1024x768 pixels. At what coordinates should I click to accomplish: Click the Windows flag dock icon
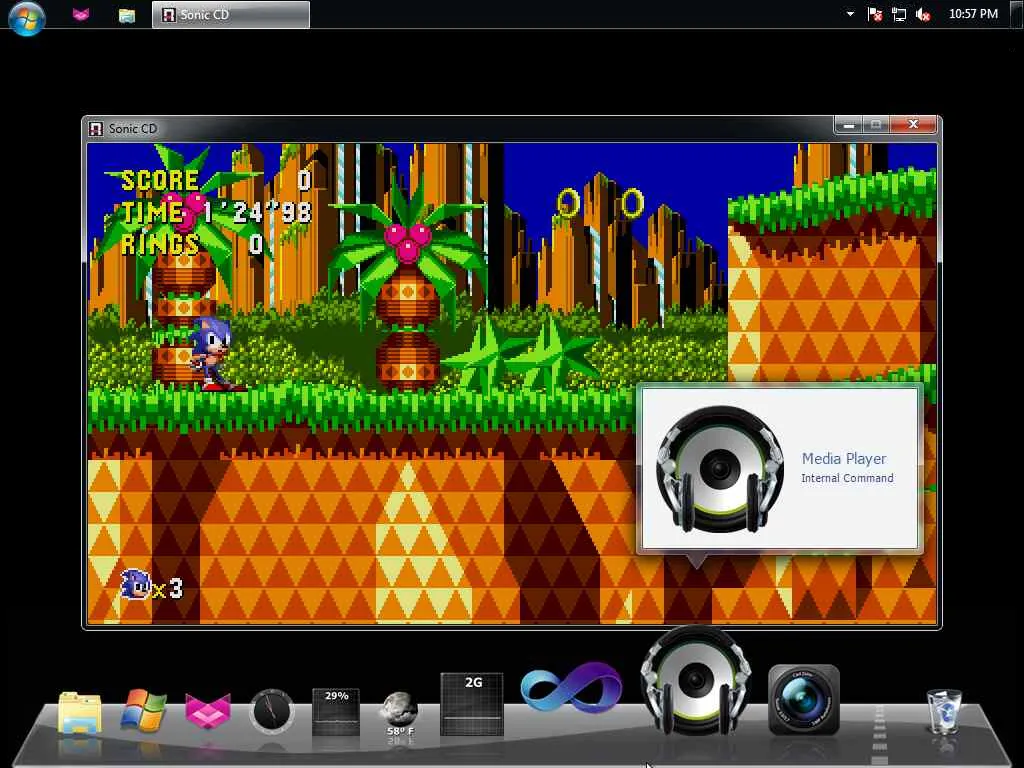tap(143, 710)
